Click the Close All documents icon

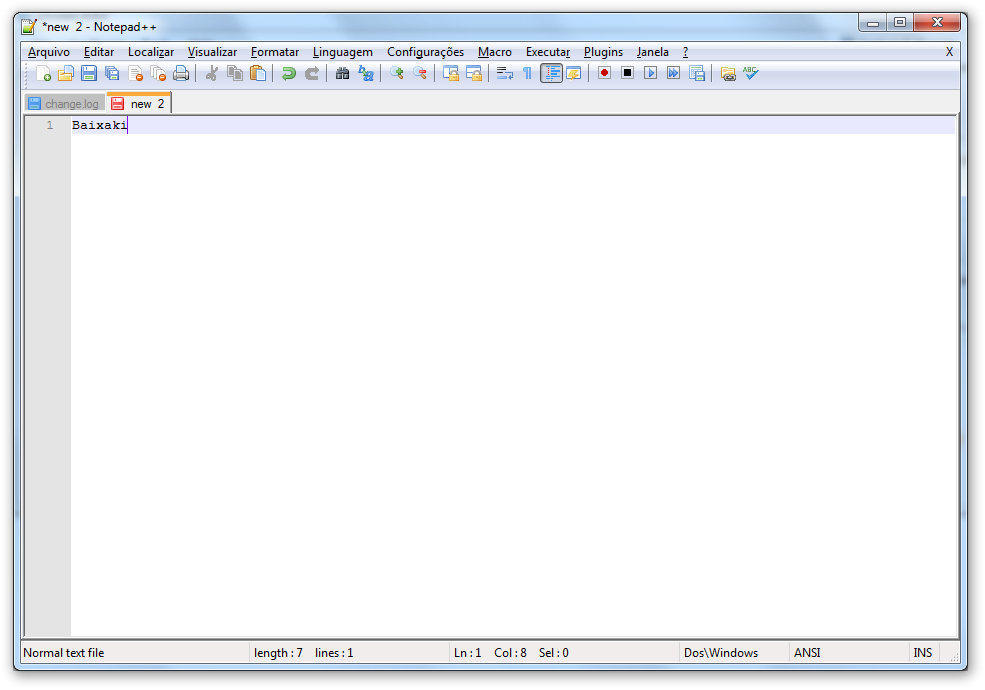click(x=158, y=74)
